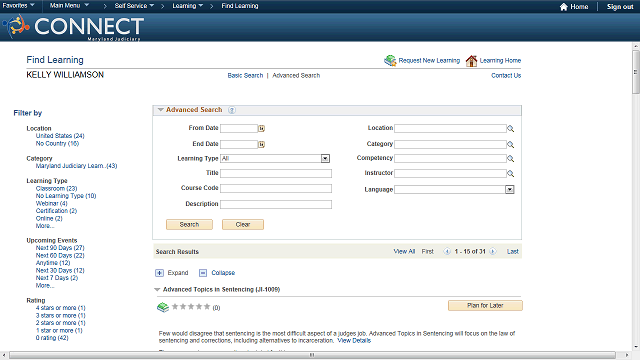Click the Plan for Later button

coord(485,305)
